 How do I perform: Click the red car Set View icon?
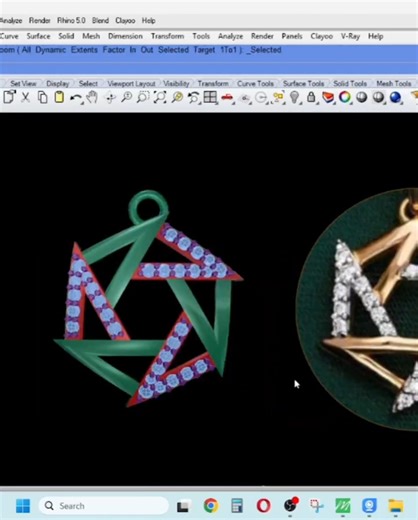[227, 97]
